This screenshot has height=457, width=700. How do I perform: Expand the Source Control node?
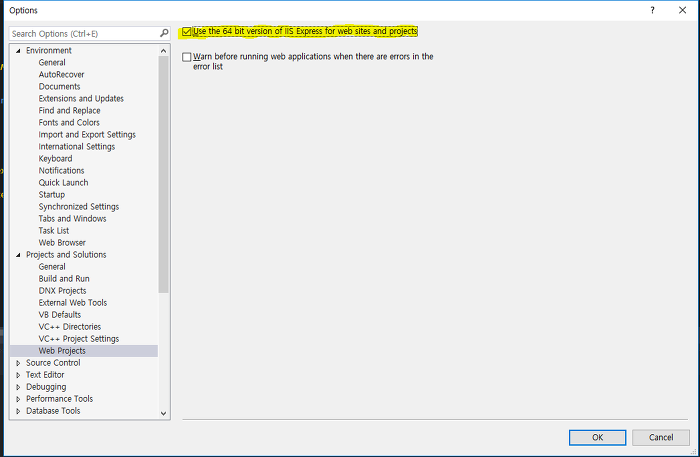tap(18, 363)
